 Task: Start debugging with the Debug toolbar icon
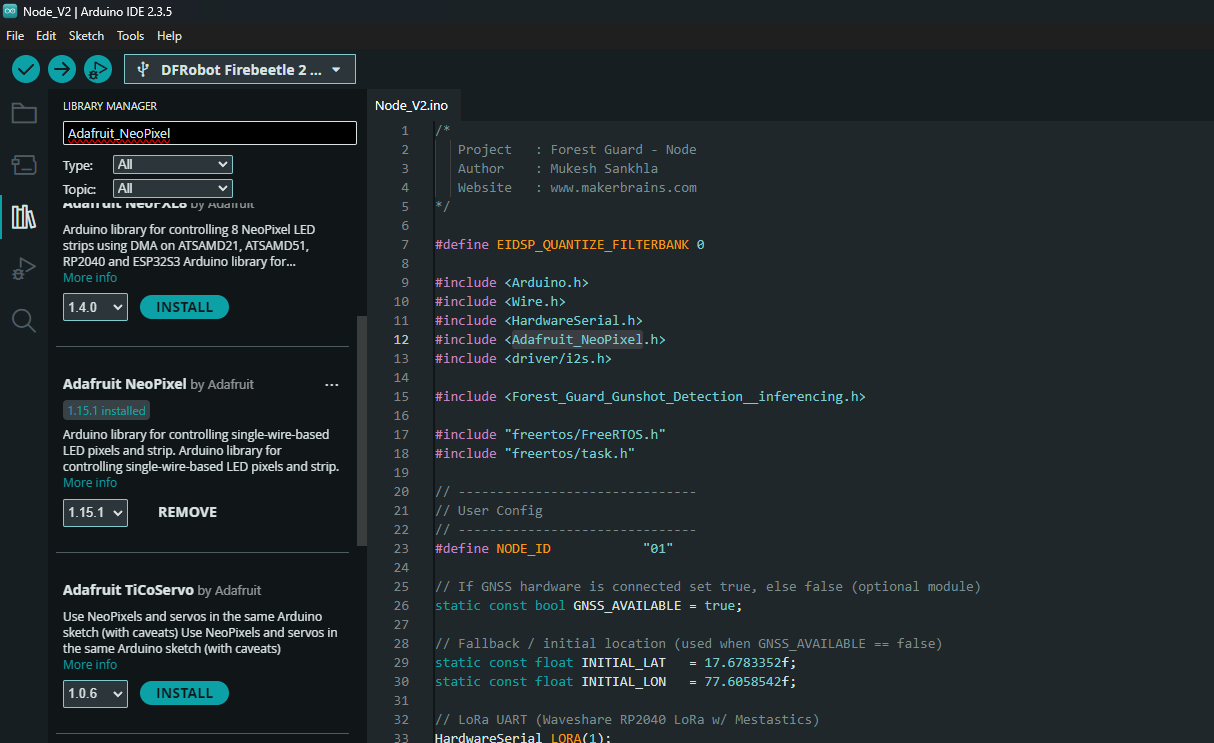[97, 69]
